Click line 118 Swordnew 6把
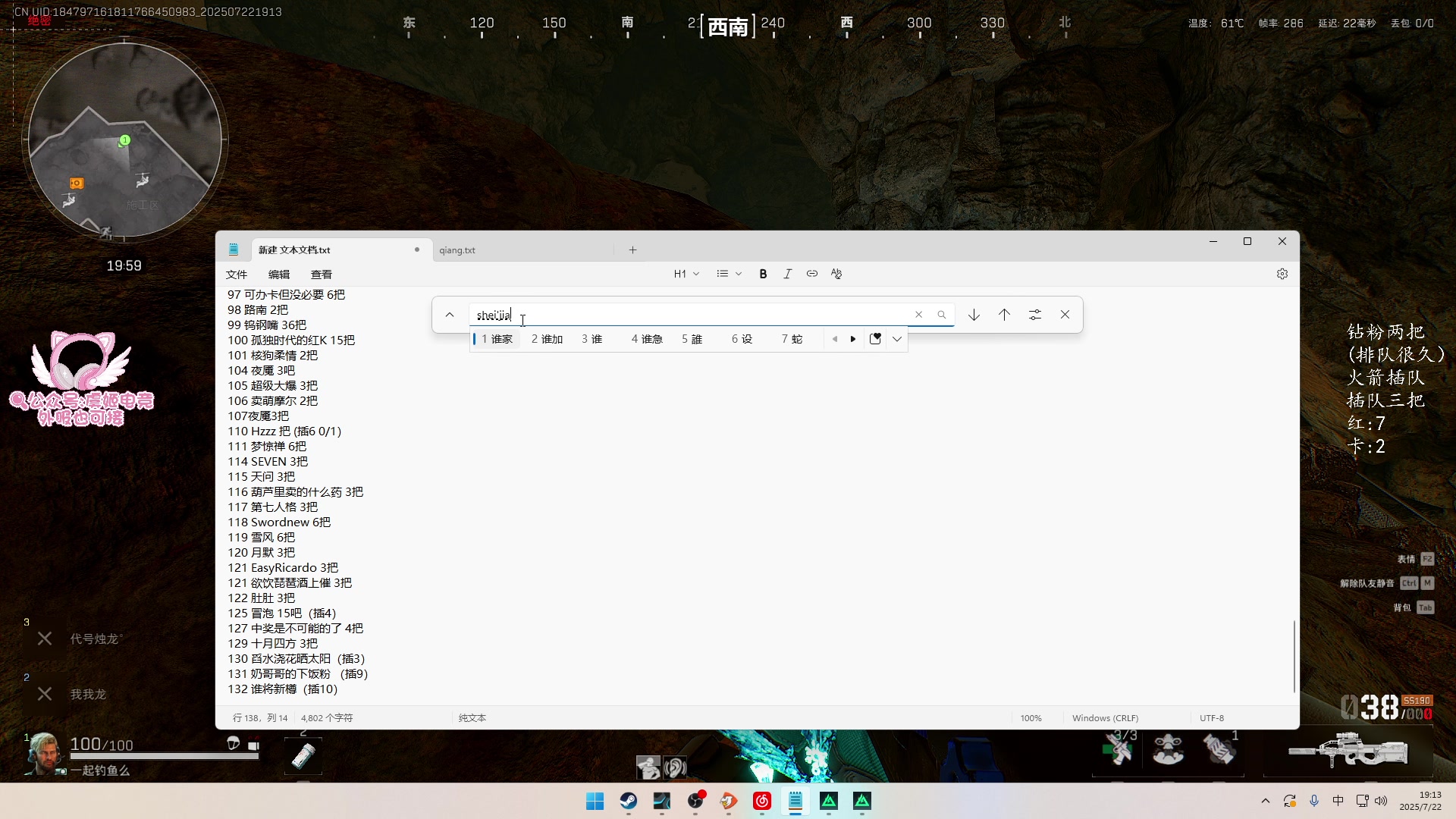 pos(279,522)
